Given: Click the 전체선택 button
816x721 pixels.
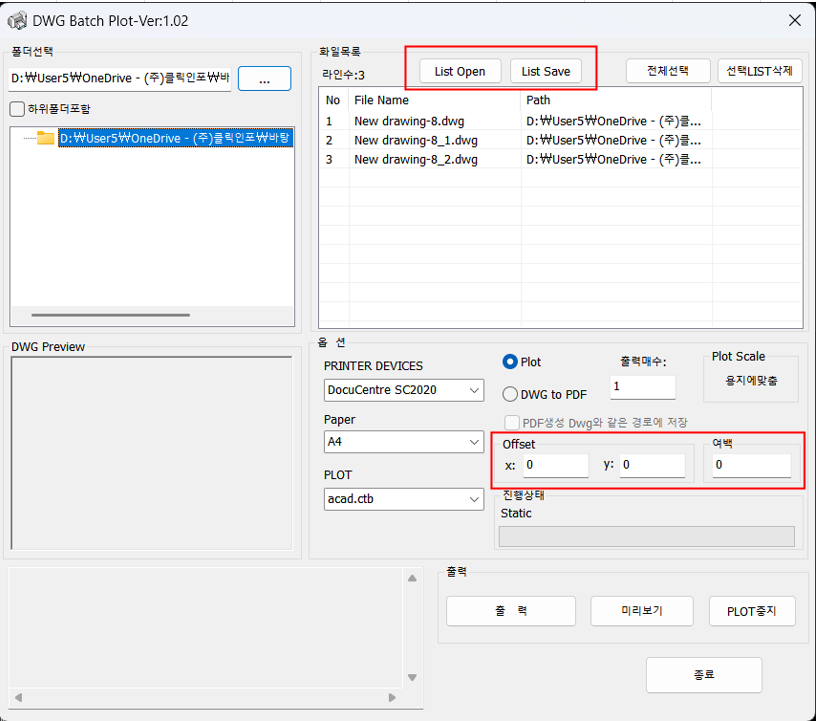Looking at the screenshot, I should [x=668, y=71].
